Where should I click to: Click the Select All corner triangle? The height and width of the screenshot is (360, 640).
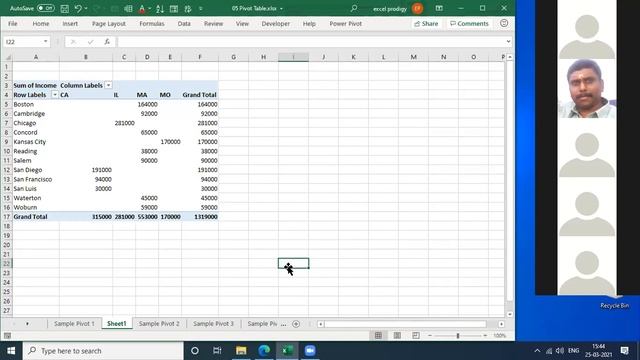click(7, 57)
